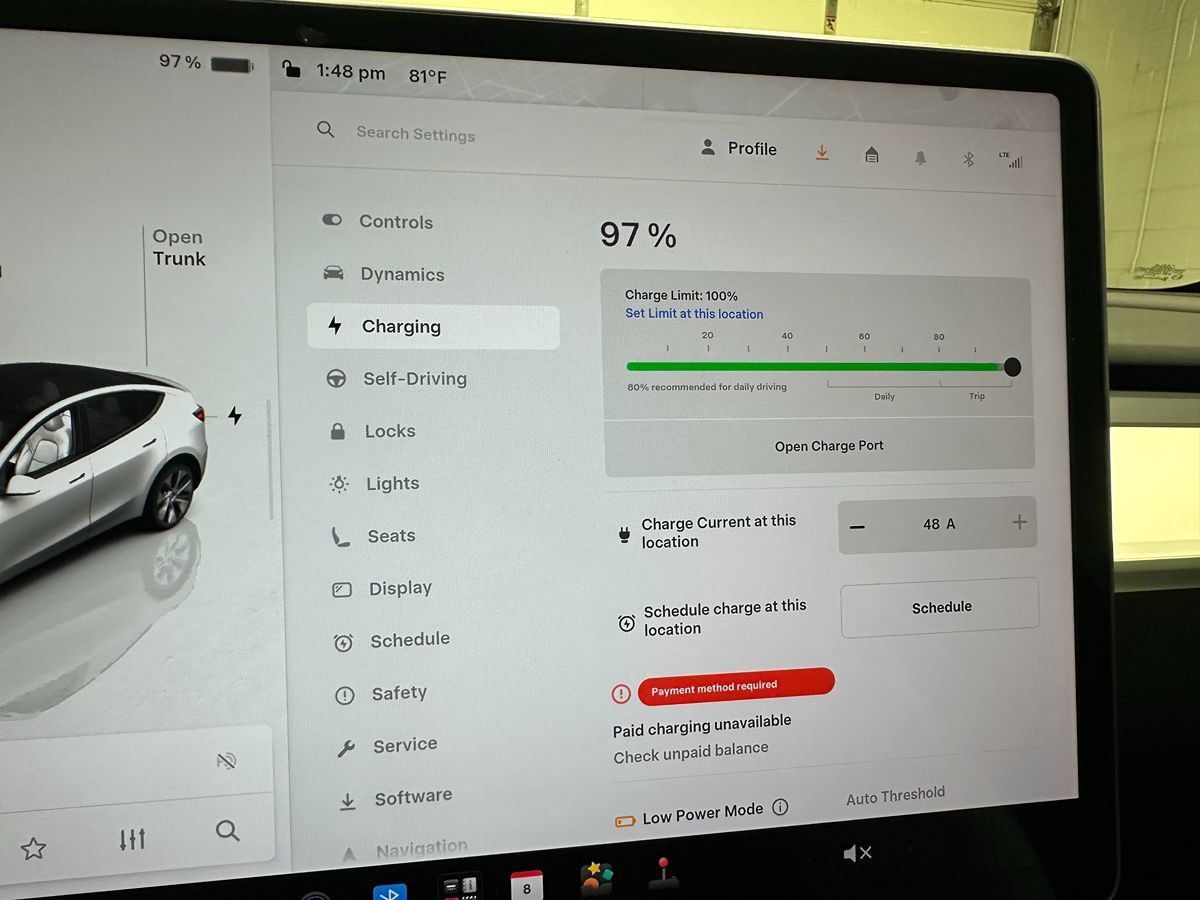The width and height of the screenshot is (1200, 900).
Task: Tap the Paid charging unavailable message
Action: tap(702, 725)
